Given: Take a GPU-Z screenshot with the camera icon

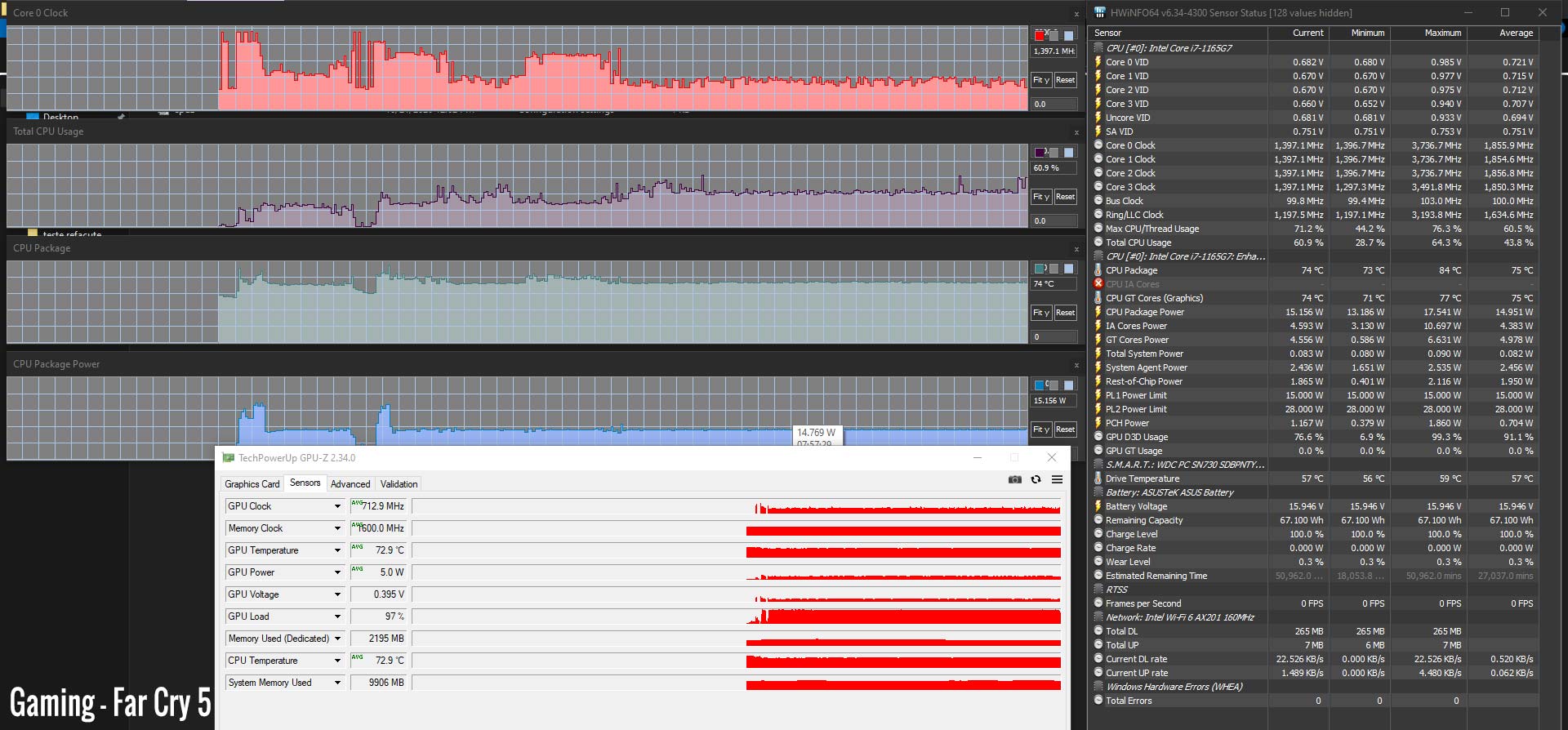Looking at the screenshot, I should pyautogui.click(x=1015, y=480).
